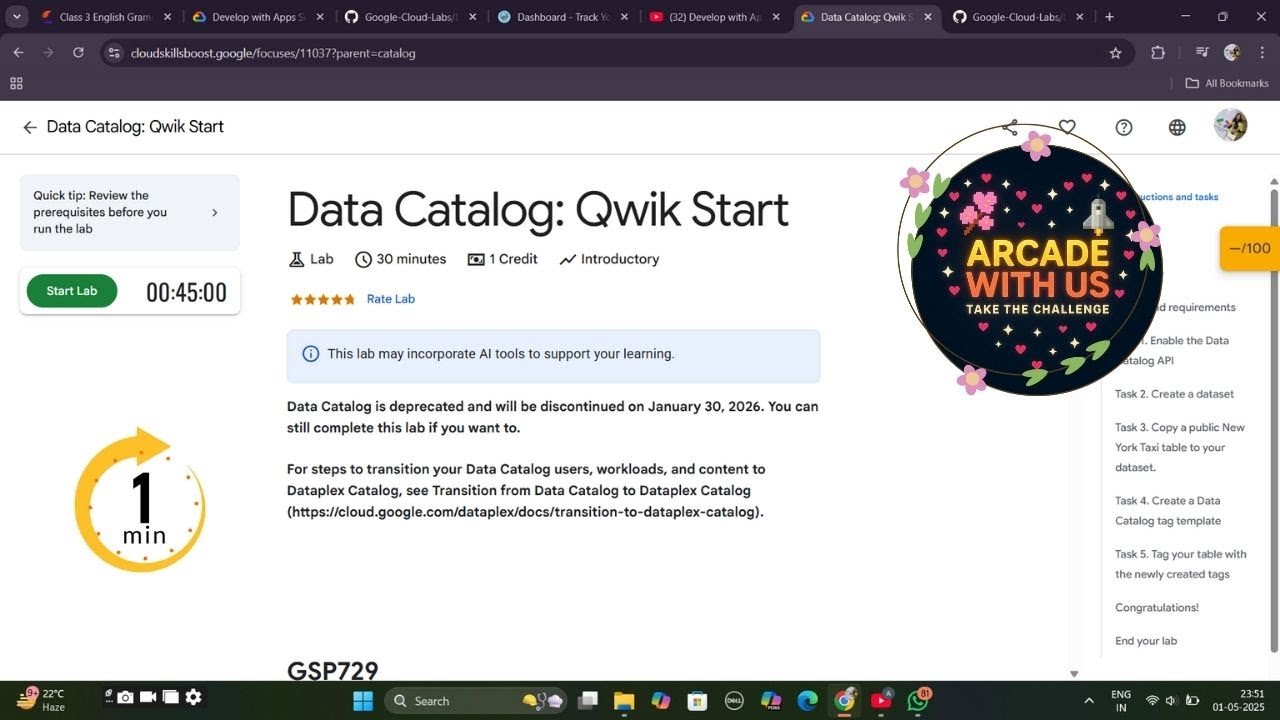Open WhatsApp from the taskbar
Image resolution: width=1280 pixels, height=720 pixels.
click(918, 700)
